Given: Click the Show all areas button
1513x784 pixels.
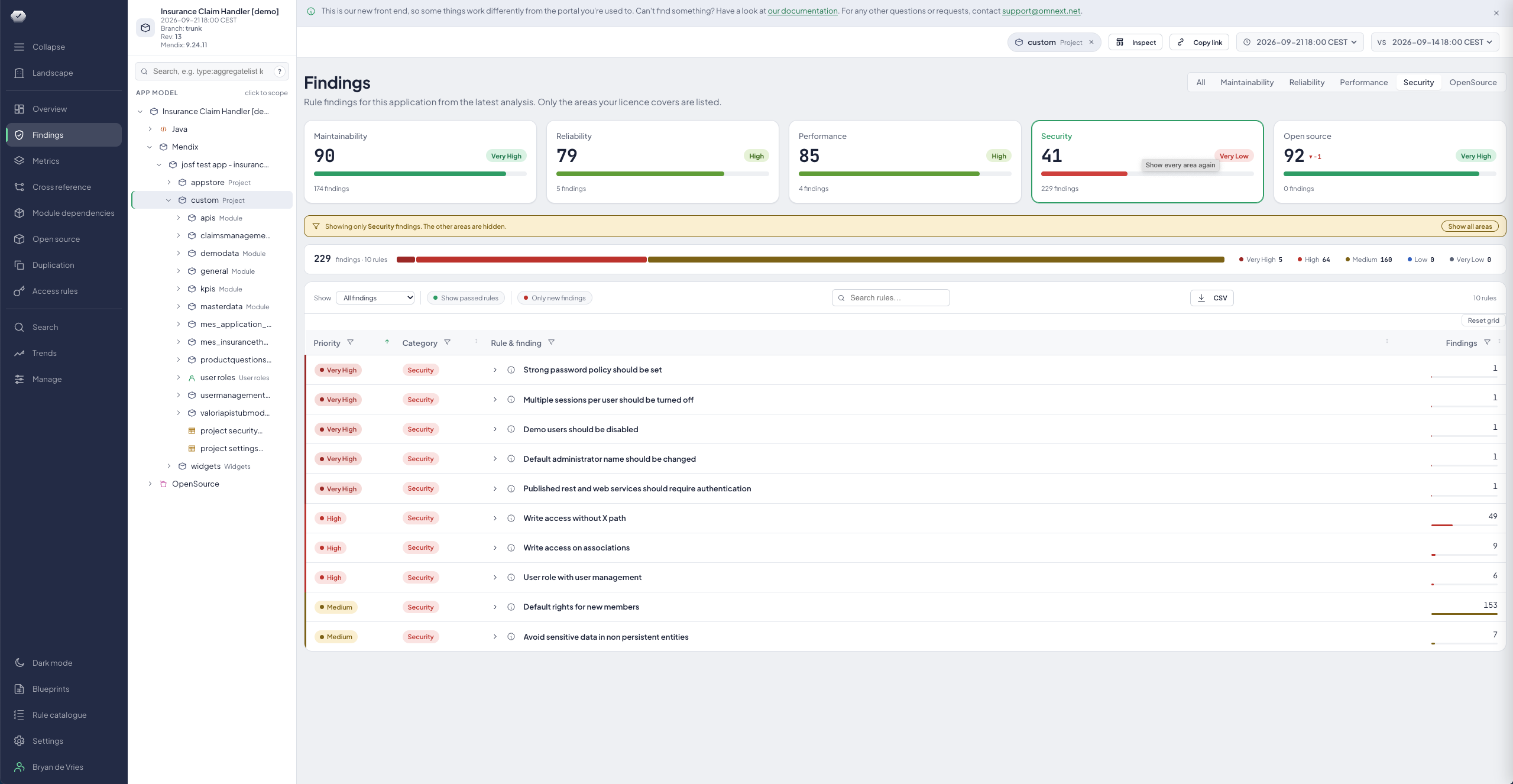Looking at the screenshot, I should coord(1470,226).
